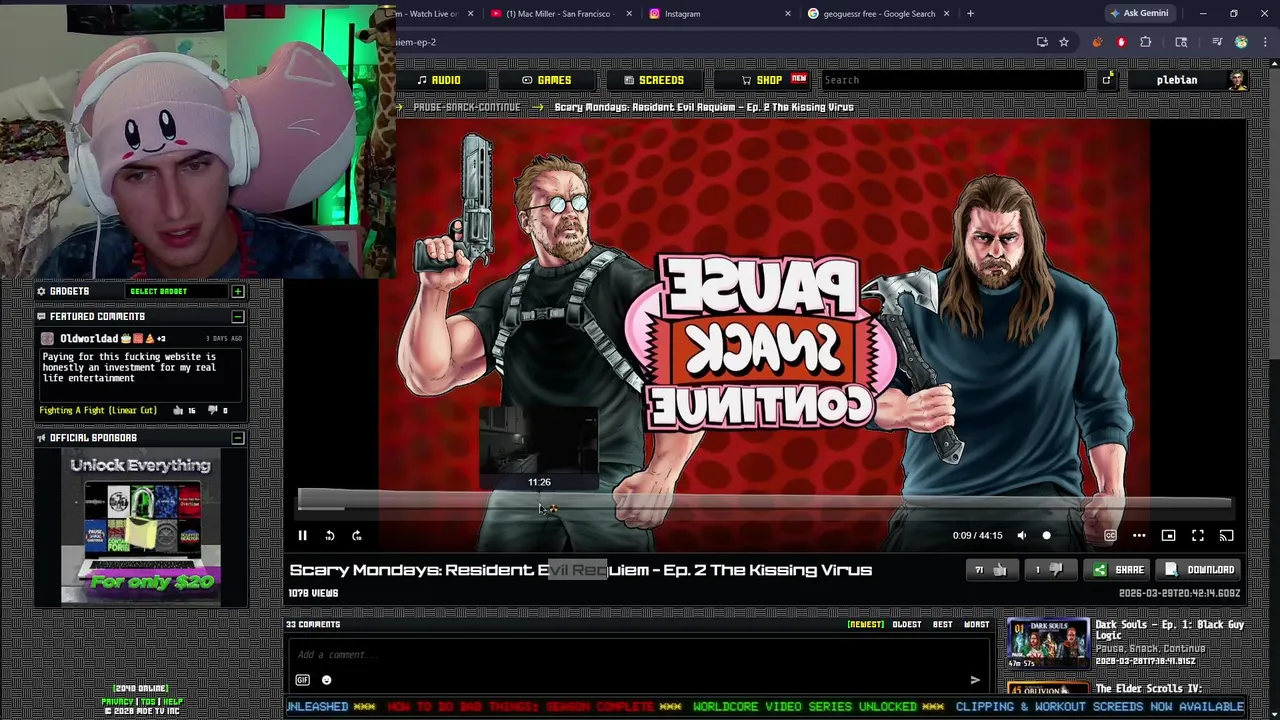Open the TOS footer link
1280x720 pixels.
tap(148, 702)
